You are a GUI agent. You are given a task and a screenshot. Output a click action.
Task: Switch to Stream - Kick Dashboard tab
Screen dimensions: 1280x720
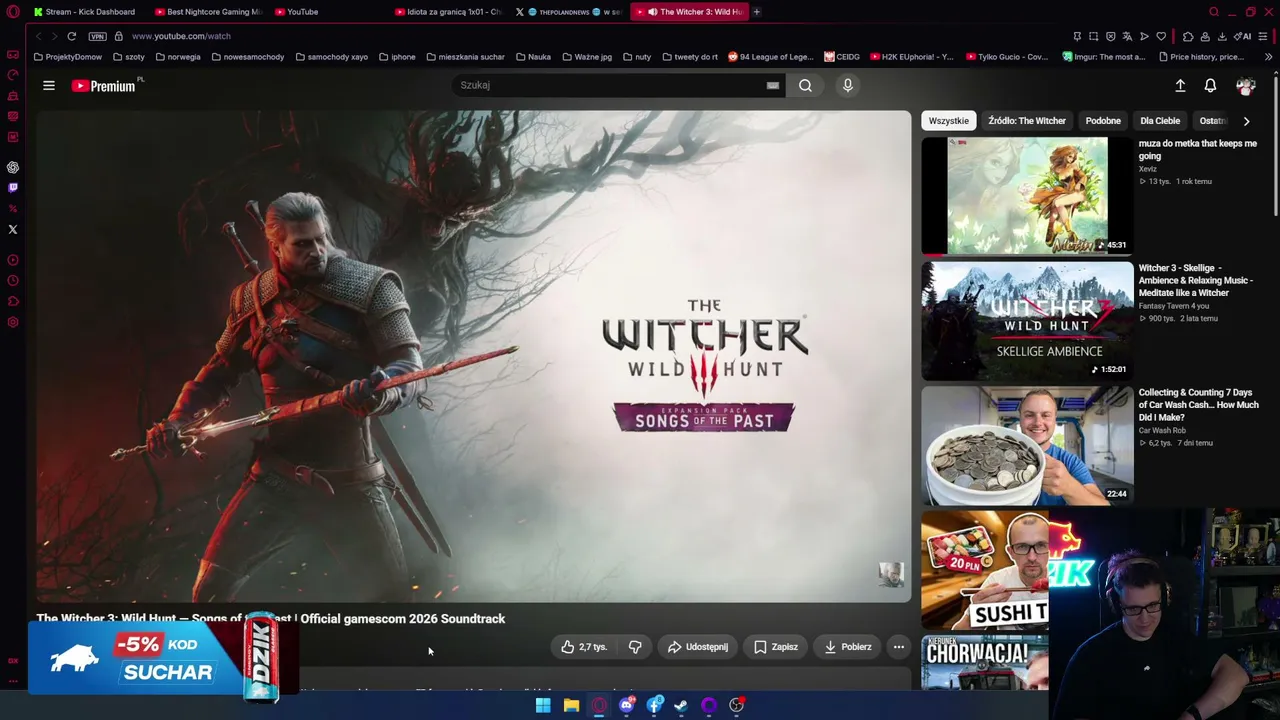pyautogui.click(x=84, y=12)
